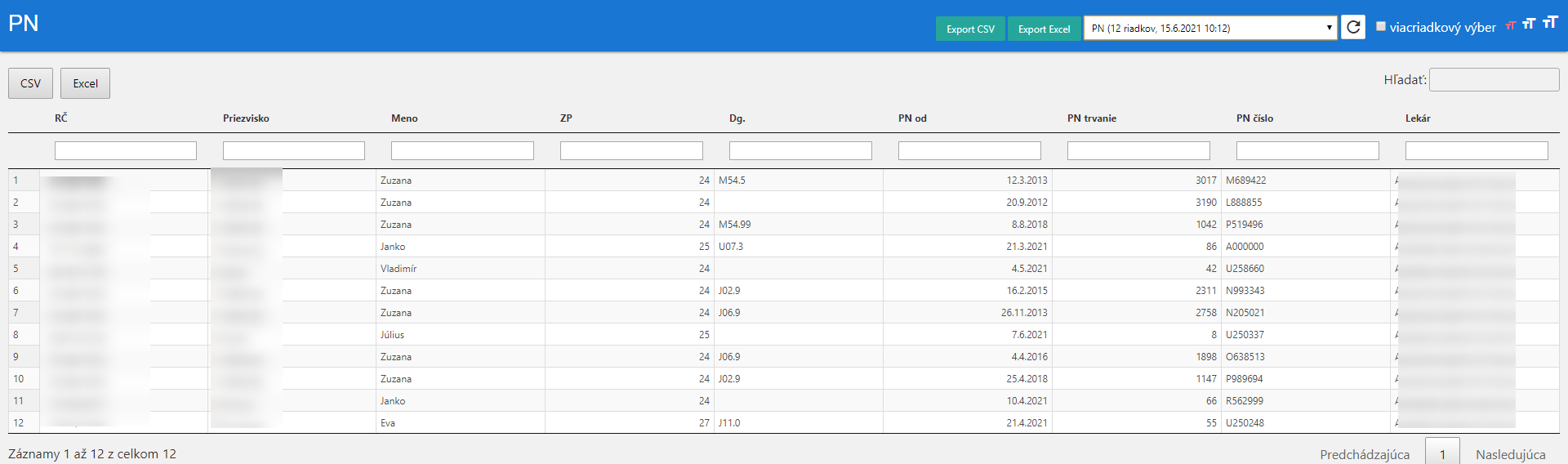1568x464 pixels.
Task: Click the ZP column filter field
Action: click(x=631, y=150)
